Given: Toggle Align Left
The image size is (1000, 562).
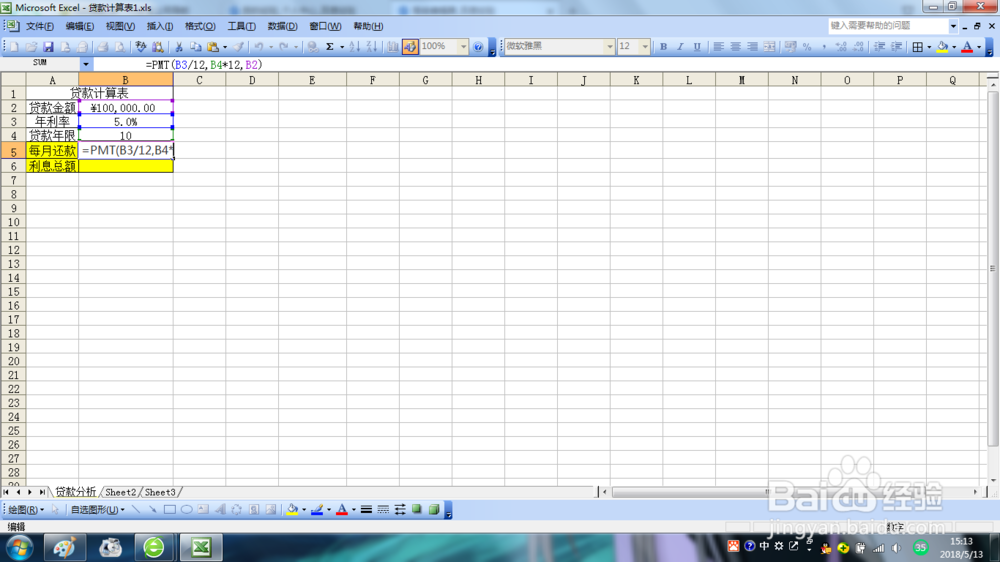Looking at the screenshot, I should [x=718, y=47].
